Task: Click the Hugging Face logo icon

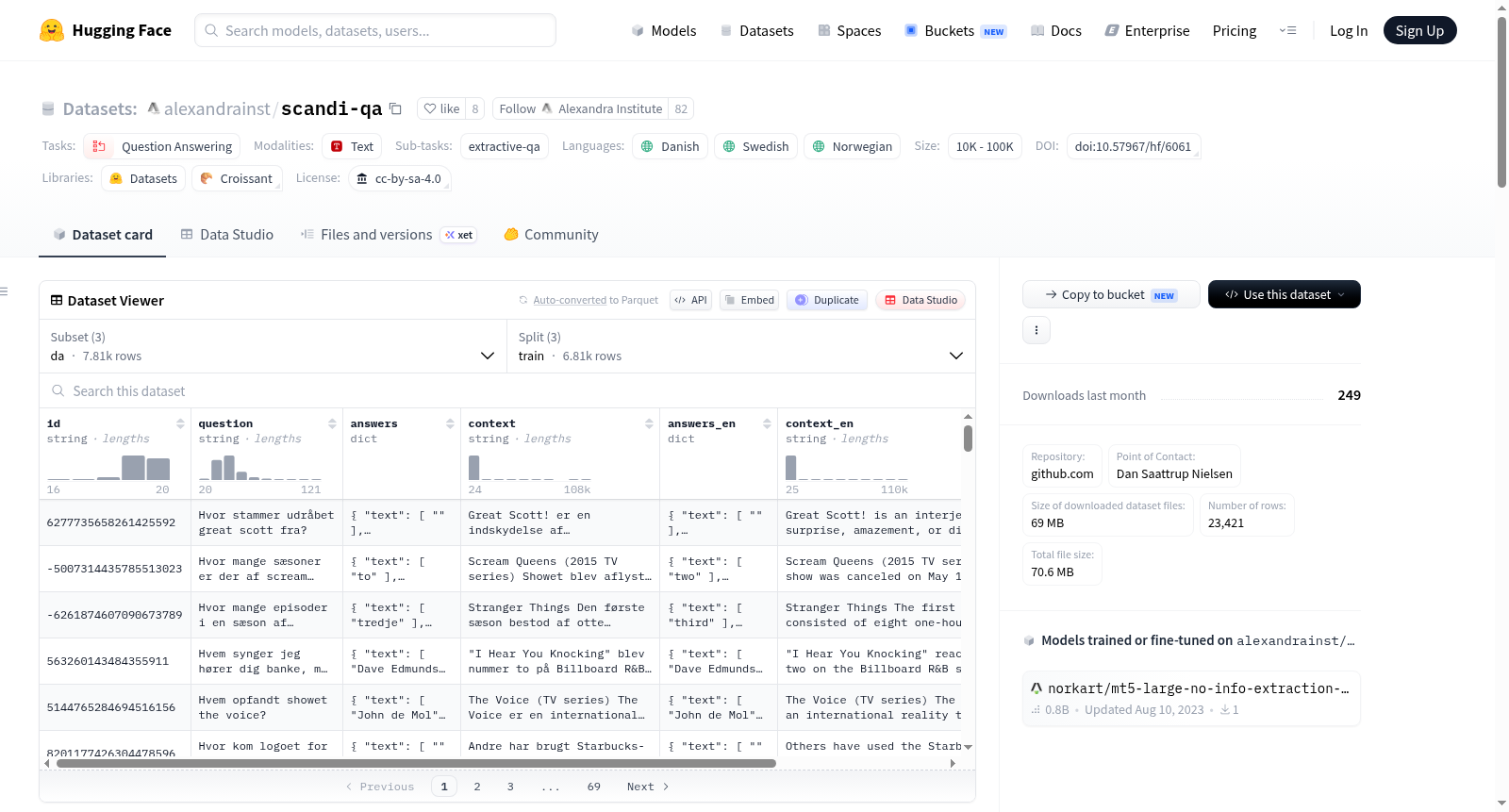Action: pyautogui.click(x=52, y=30)
